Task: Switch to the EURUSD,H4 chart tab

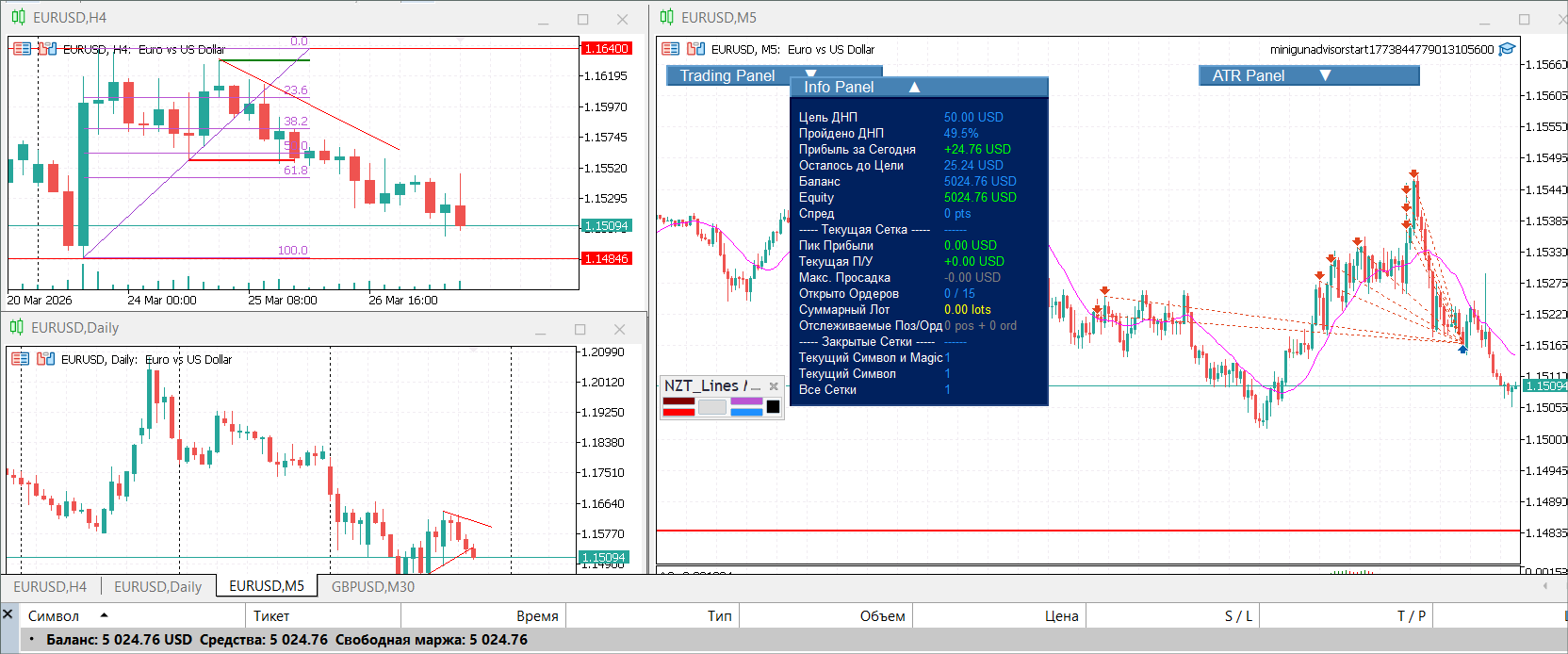Action: (50, 586)
